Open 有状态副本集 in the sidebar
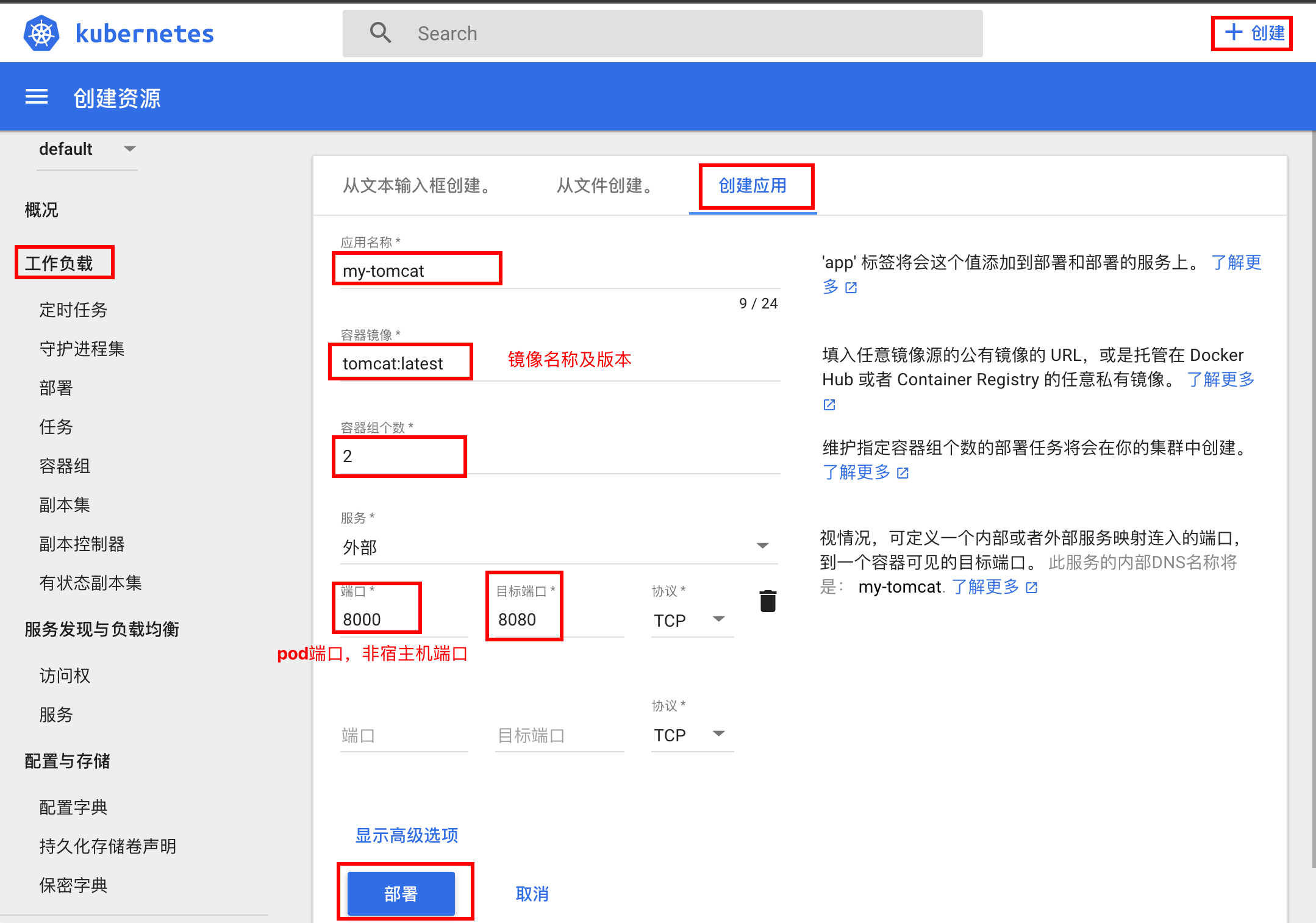This screenshot has height=923, width=1316. (90, 583)
